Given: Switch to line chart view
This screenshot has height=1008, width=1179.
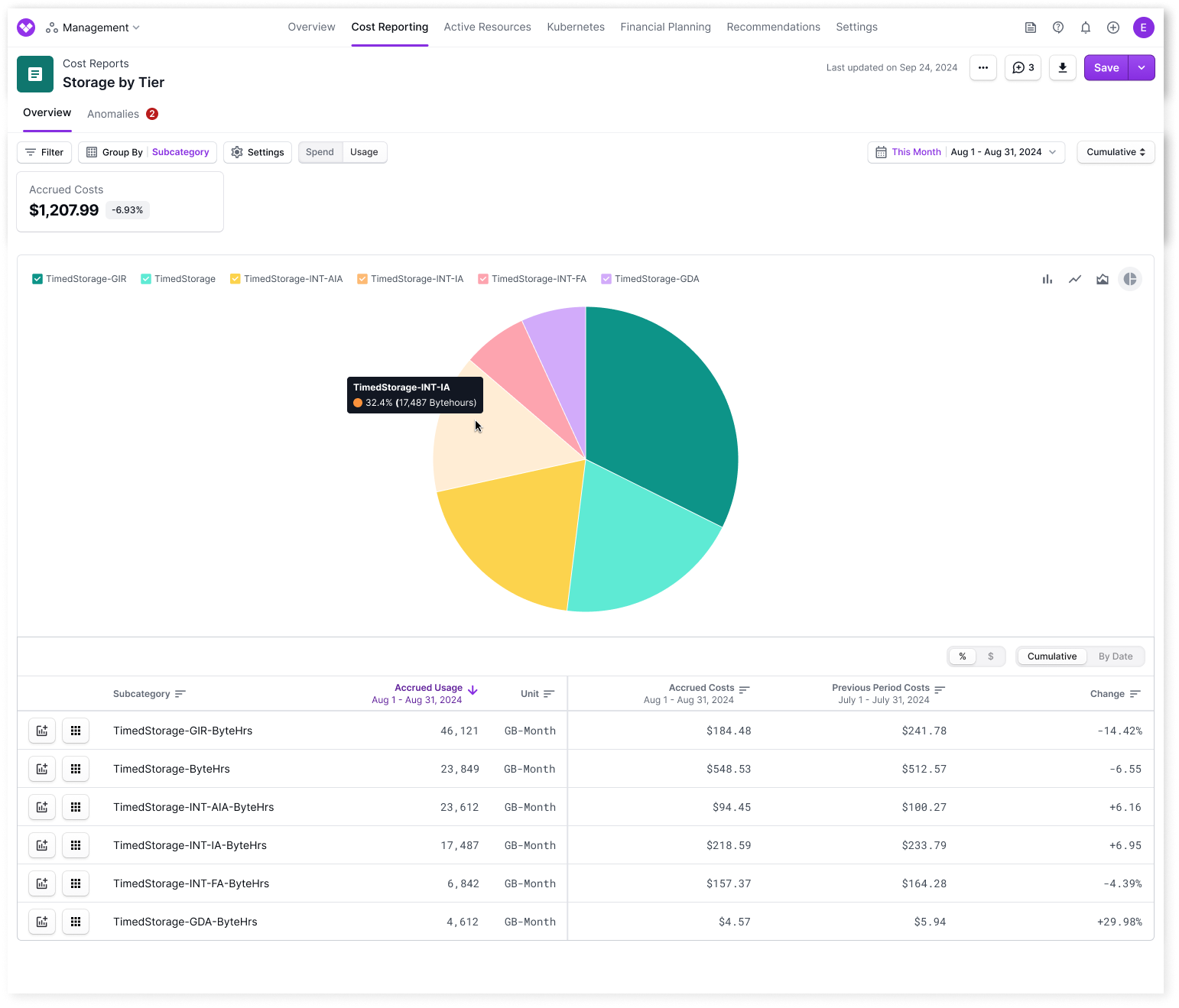Looking at the screenshot, I should [x=1075, y=280].
